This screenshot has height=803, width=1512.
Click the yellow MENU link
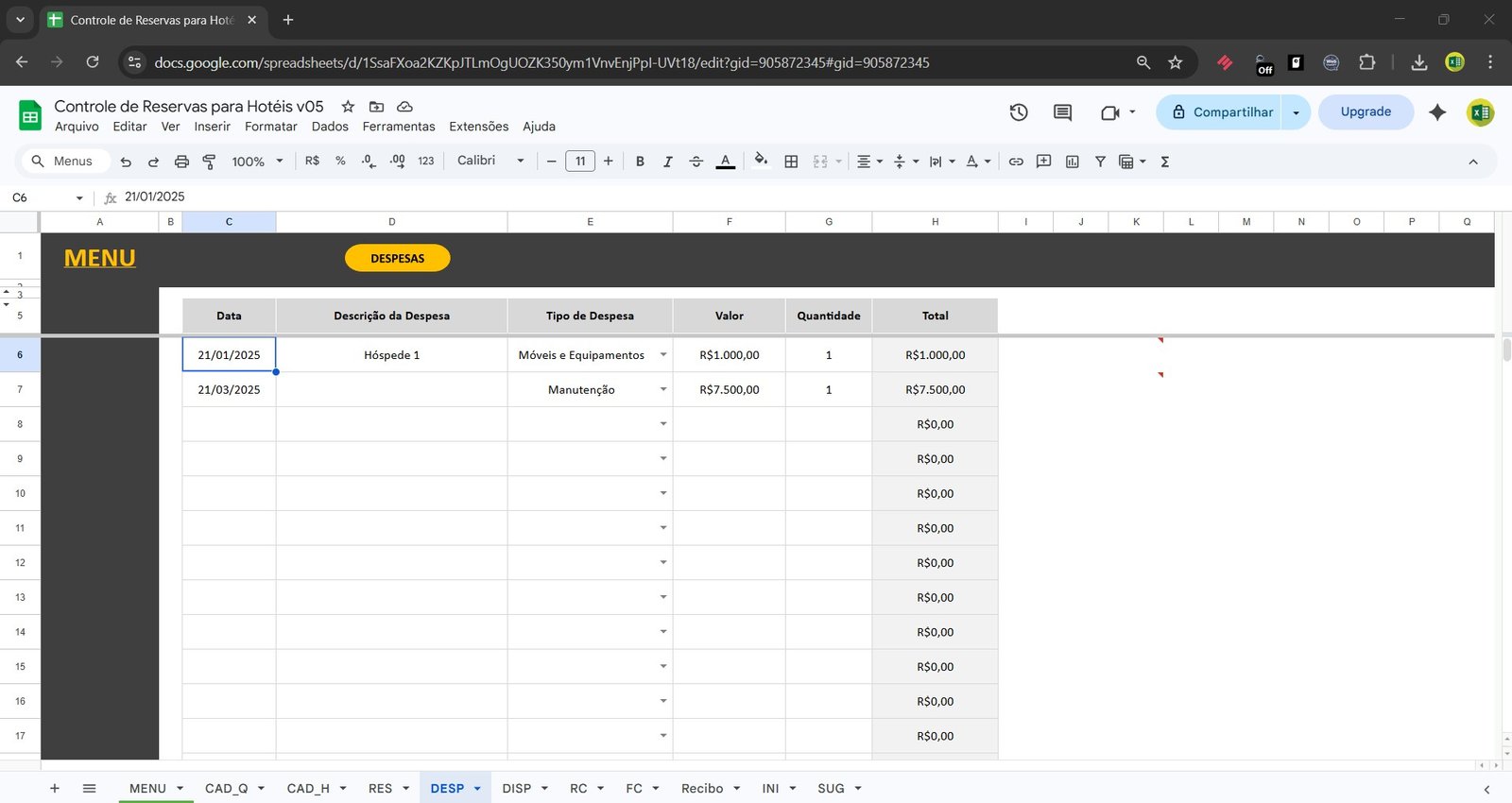99,258
